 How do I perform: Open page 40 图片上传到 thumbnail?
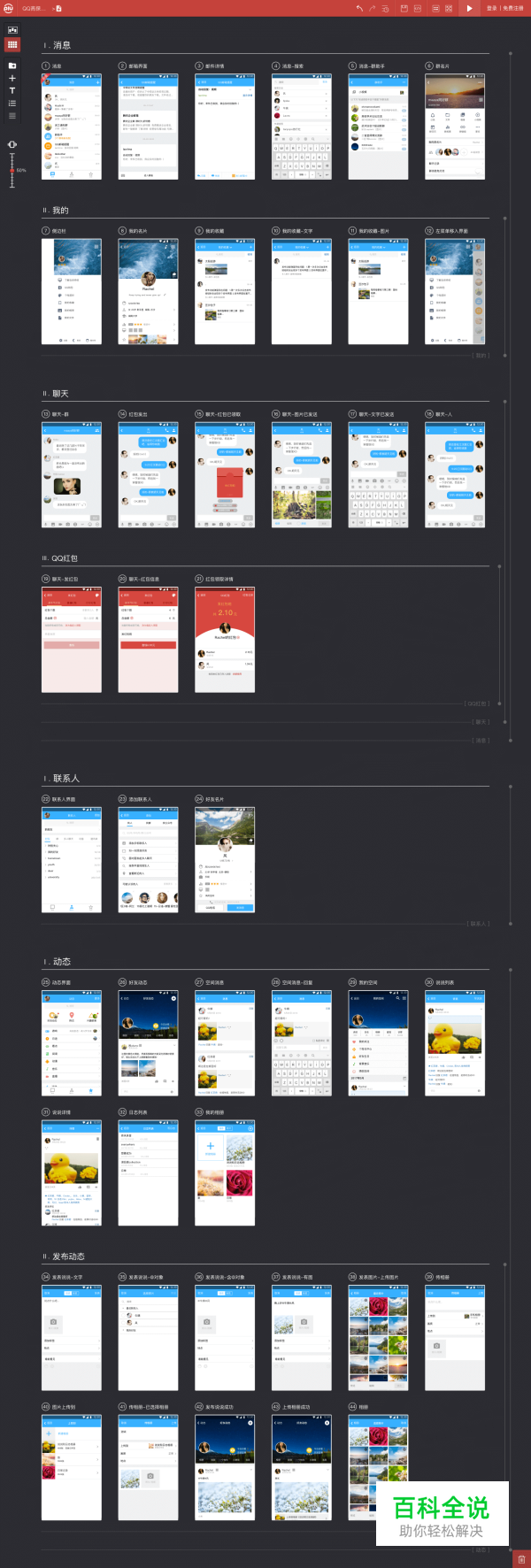tap(72, 1467)
